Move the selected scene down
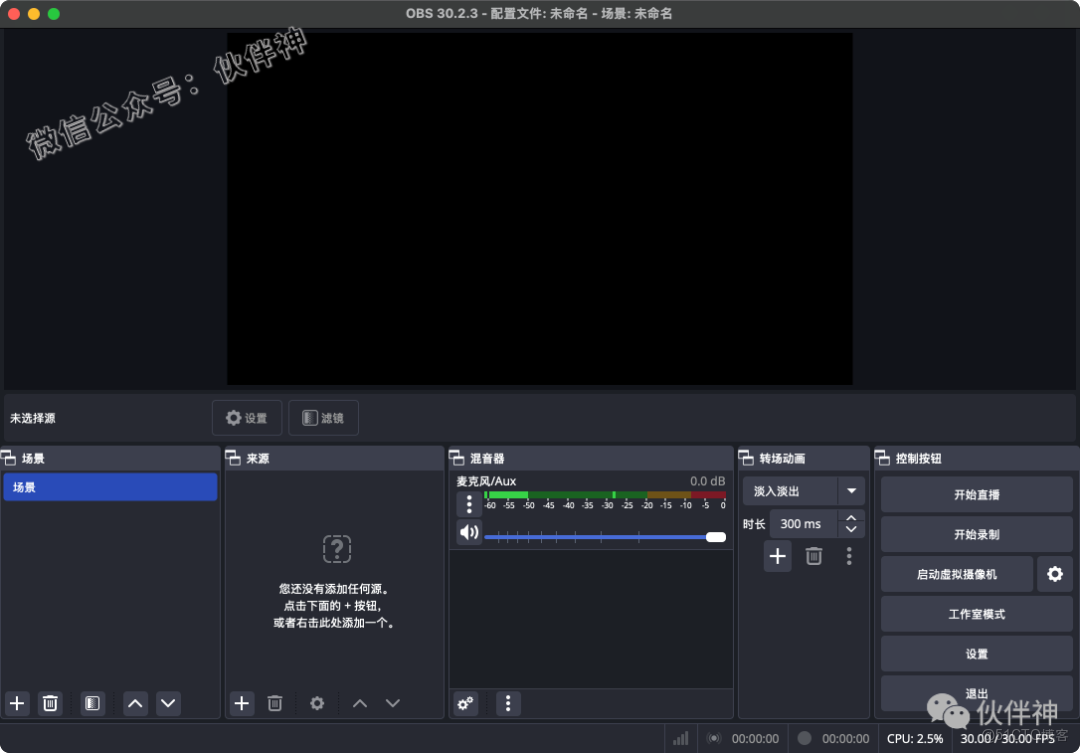This screenshot has width=1080, height=753. click(168, 703)
